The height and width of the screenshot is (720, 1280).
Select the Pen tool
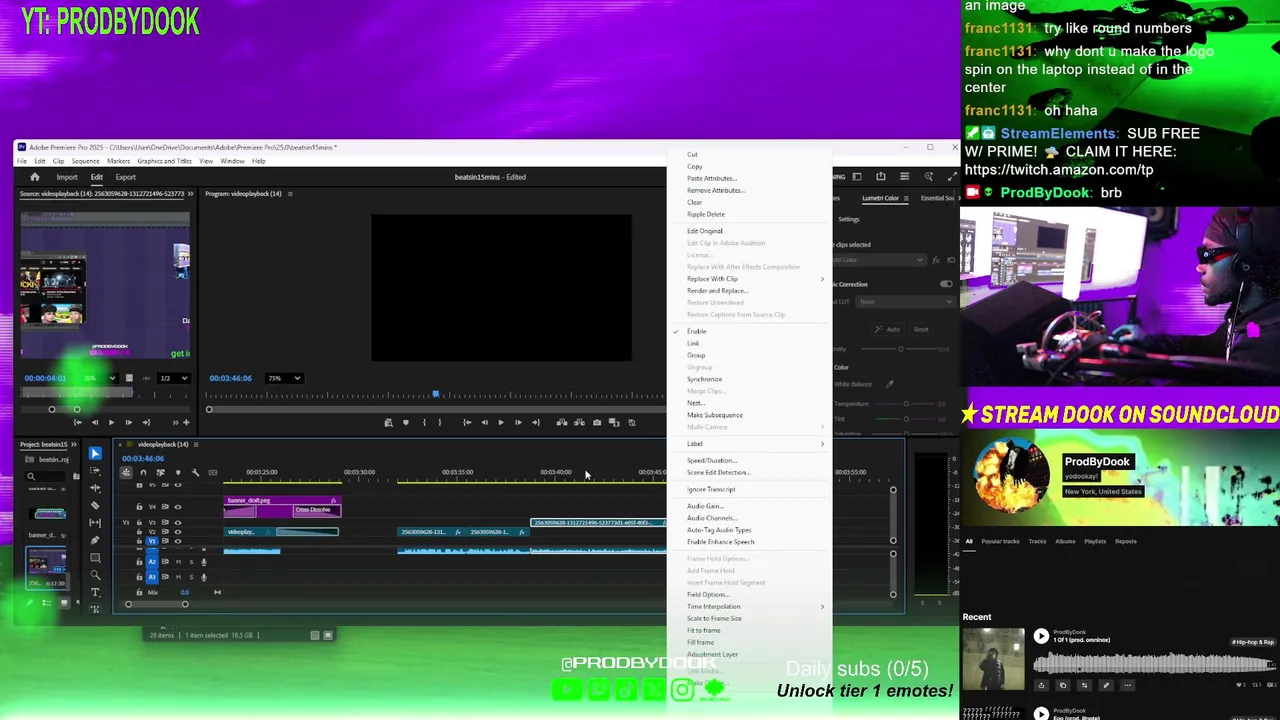tap(95, 541)
